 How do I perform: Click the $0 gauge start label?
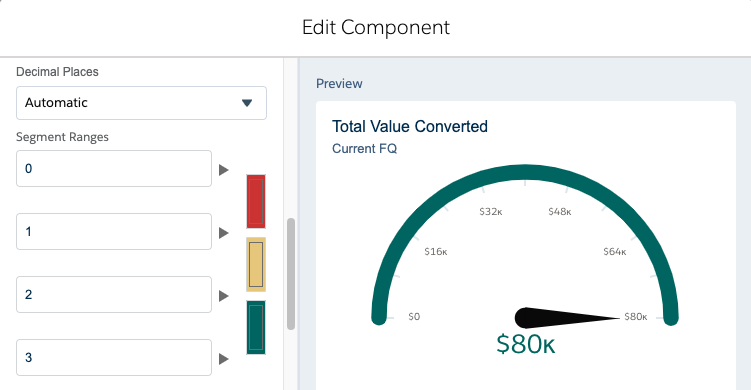tap(414, 317)
